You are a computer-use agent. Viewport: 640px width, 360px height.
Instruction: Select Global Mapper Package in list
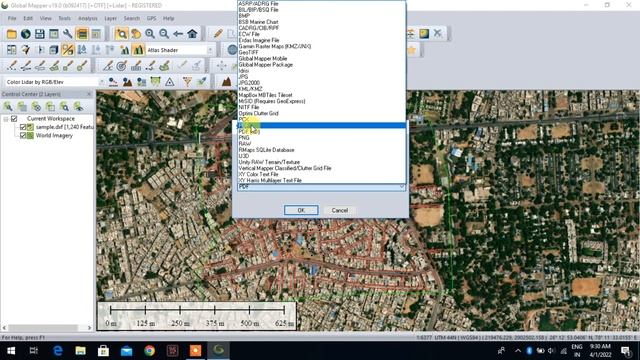point(322,64)
